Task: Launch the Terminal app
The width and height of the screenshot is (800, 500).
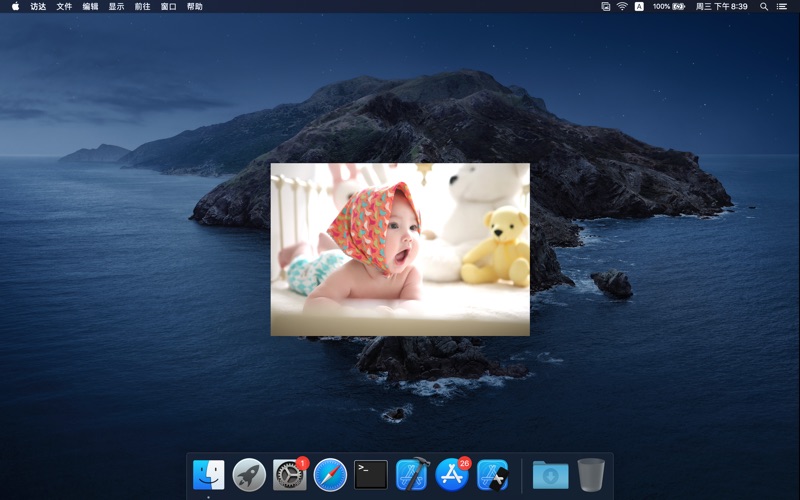Action: tap(371, 474)
